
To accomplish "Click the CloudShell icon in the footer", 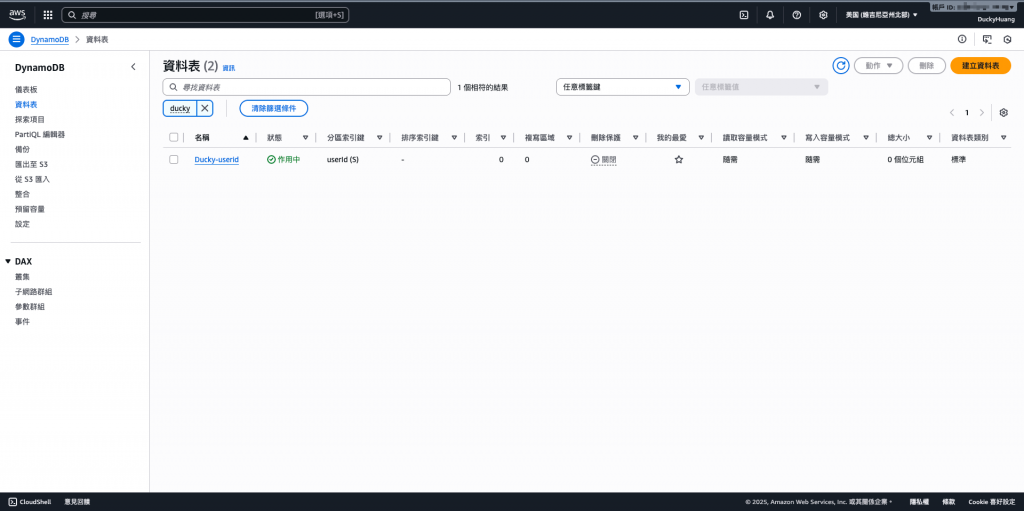I will 13,502.
